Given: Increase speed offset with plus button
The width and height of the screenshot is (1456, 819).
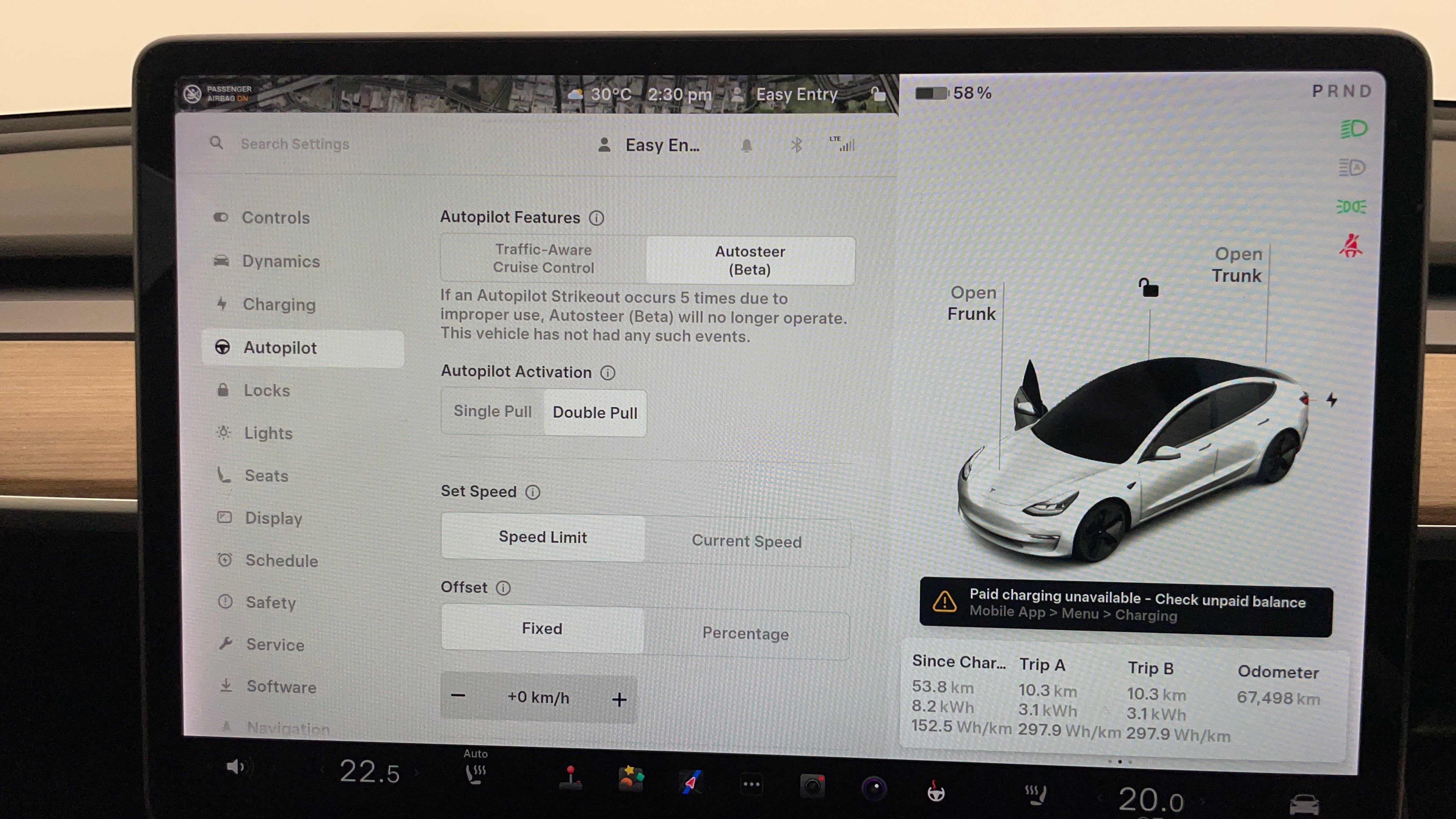Looking at the screenshot, I should [619, 699].
